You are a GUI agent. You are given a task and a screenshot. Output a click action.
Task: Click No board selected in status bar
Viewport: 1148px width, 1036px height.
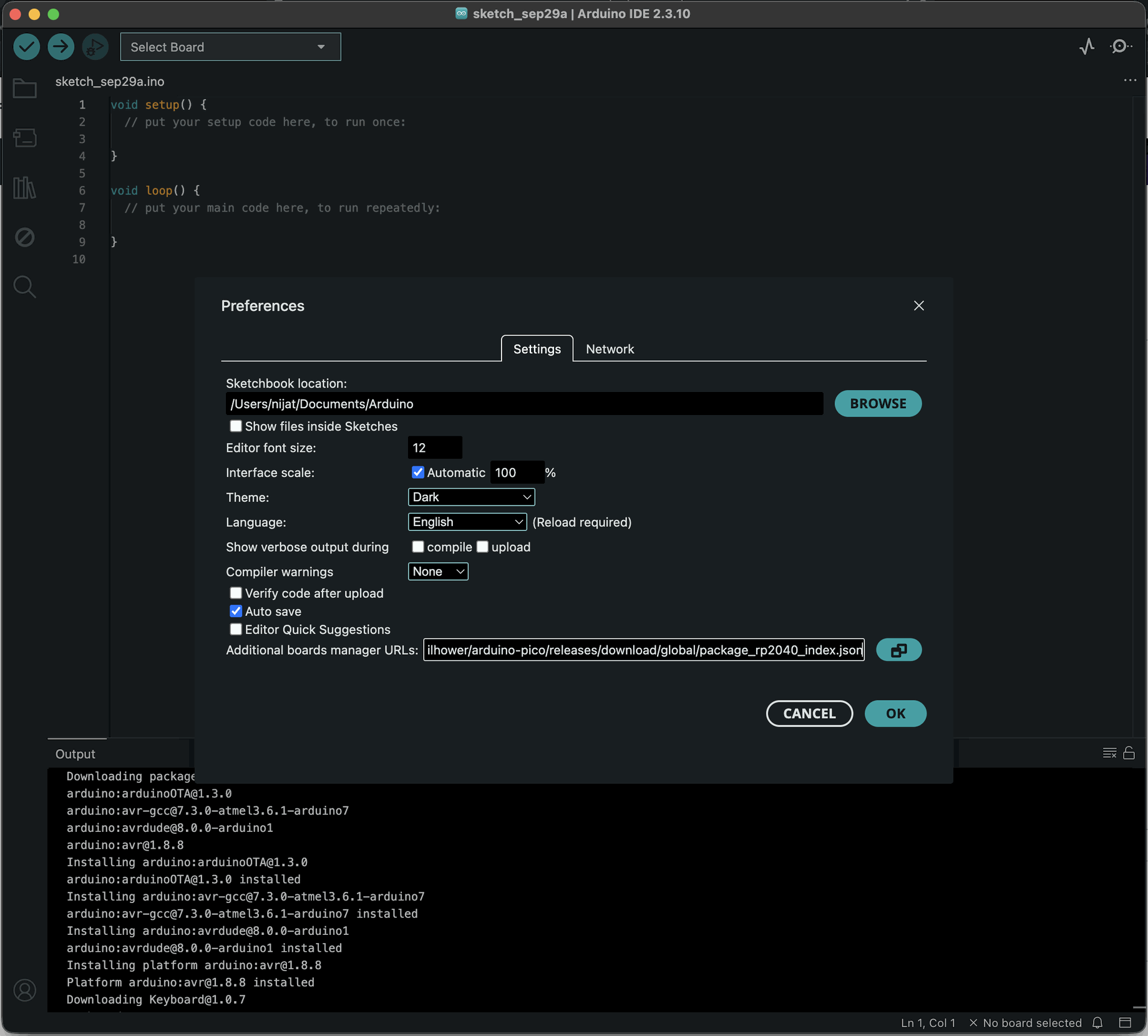click(1025, 1023)
